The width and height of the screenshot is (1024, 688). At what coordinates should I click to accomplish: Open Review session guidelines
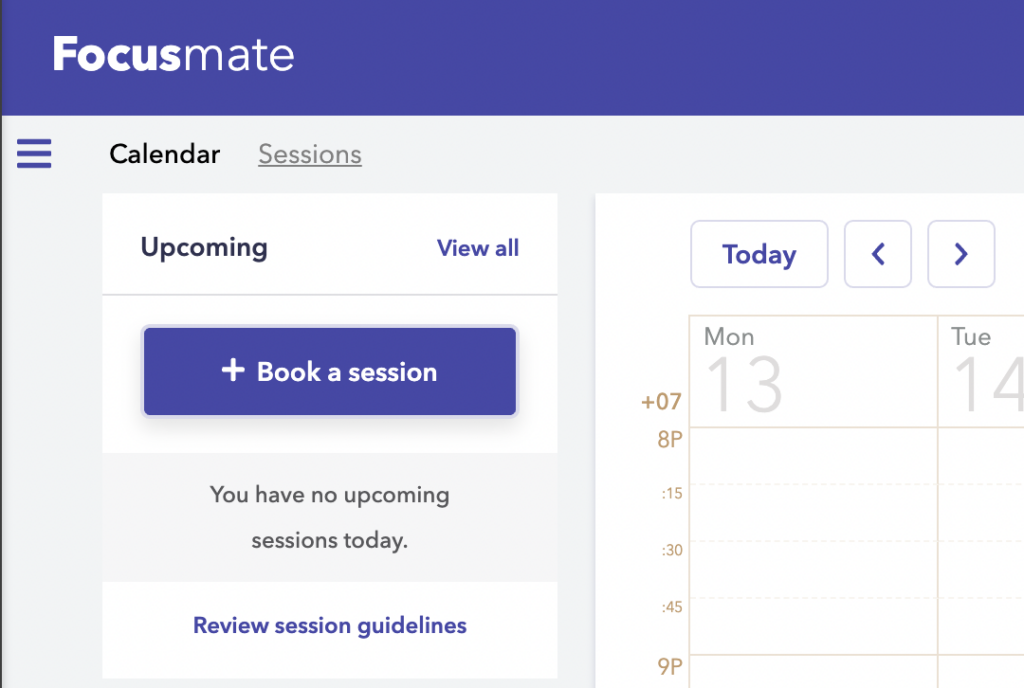[x=329, y=625]
